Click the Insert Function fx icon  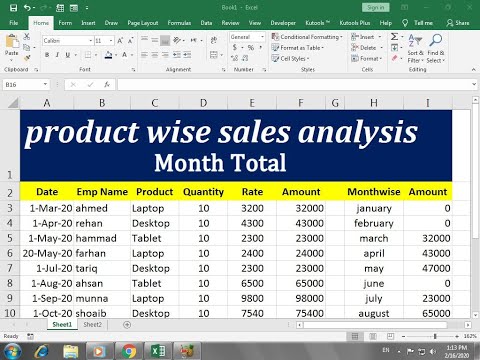[x=107, y=85]
